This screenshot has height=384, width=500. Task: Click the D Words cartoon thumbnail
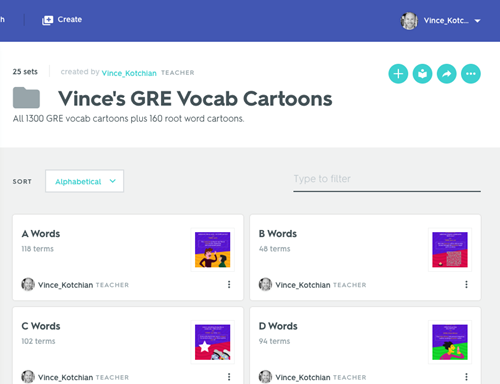pos(450,342)
